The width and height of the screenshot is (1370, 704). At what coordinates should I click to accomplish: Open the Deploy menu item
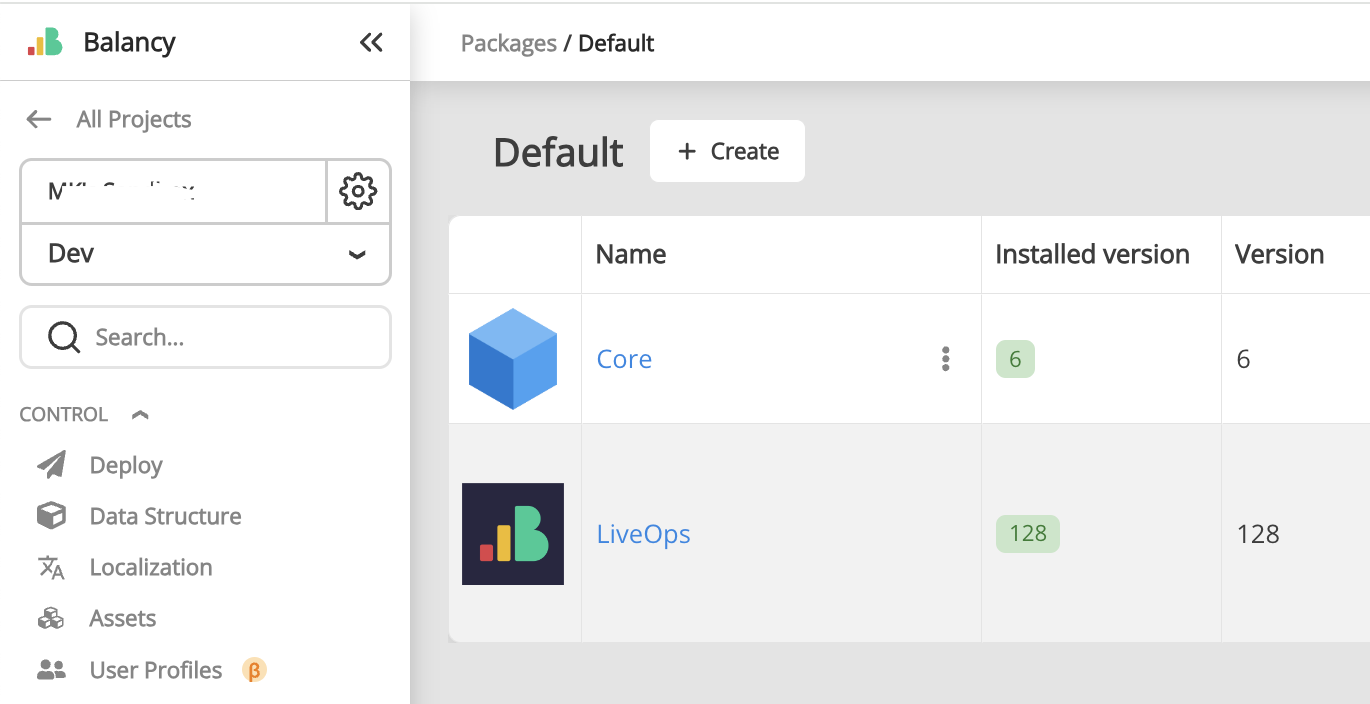[x=126, y=465]
